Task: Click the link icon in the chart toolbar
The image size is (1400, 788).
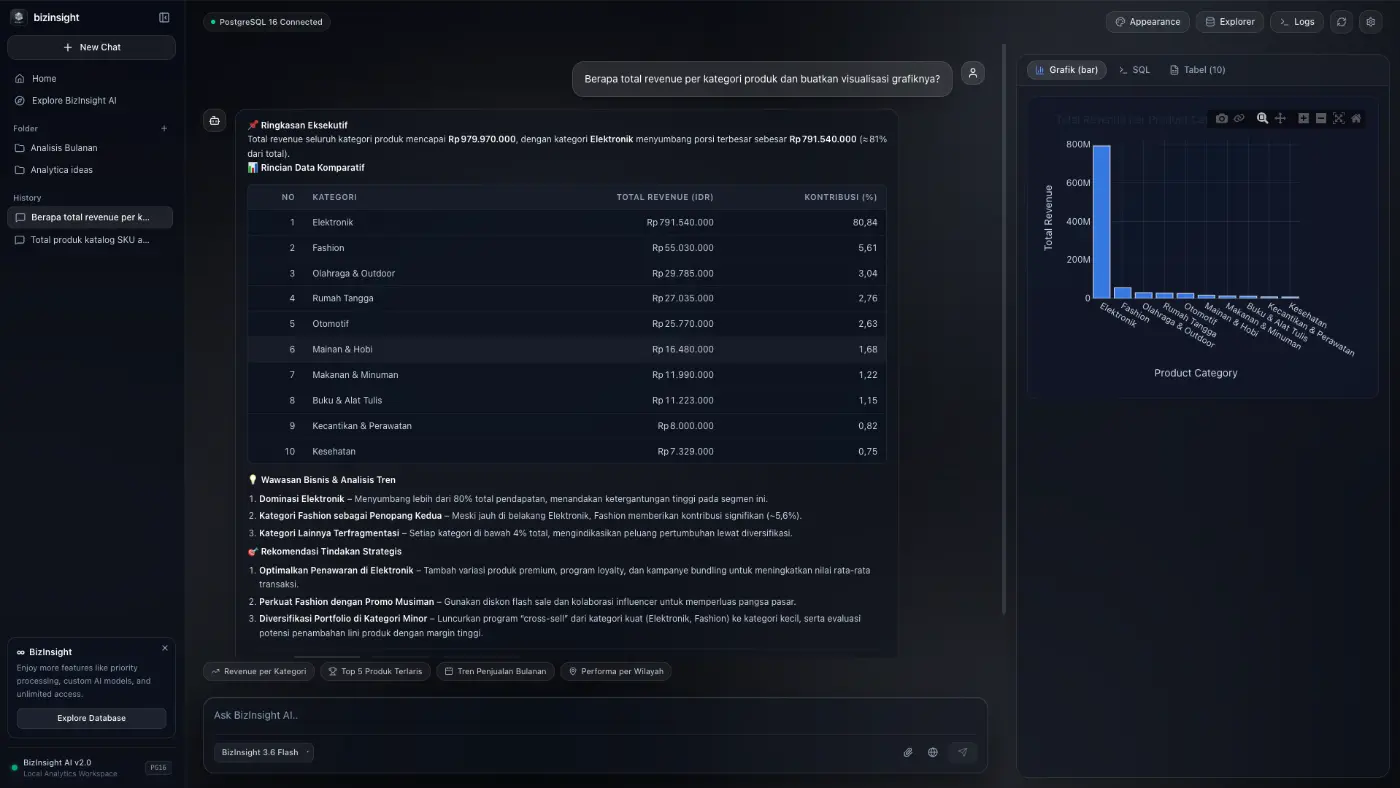Action: pos(1239,118)
